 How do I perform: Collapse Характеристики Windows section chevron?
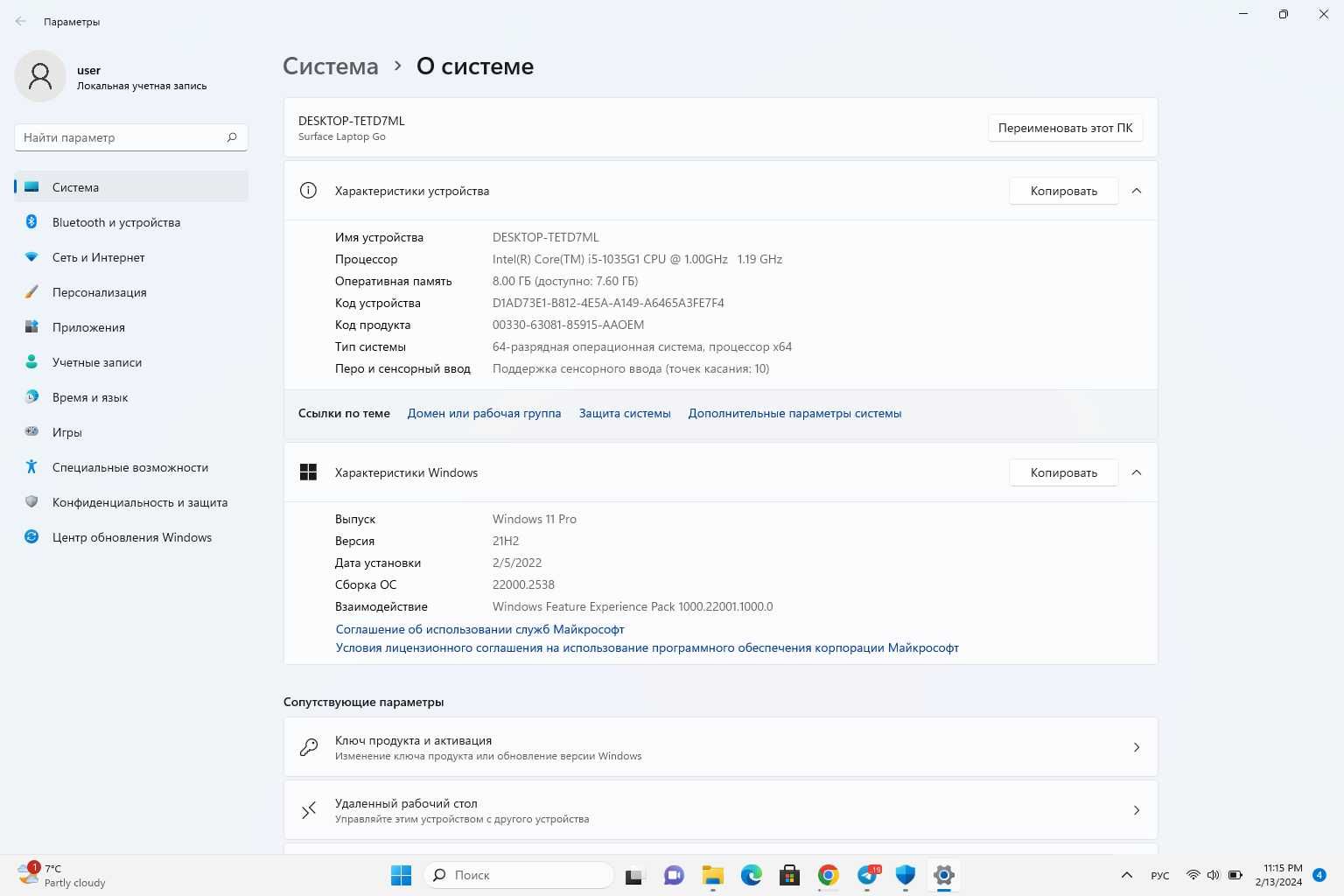coord(1137,472)
